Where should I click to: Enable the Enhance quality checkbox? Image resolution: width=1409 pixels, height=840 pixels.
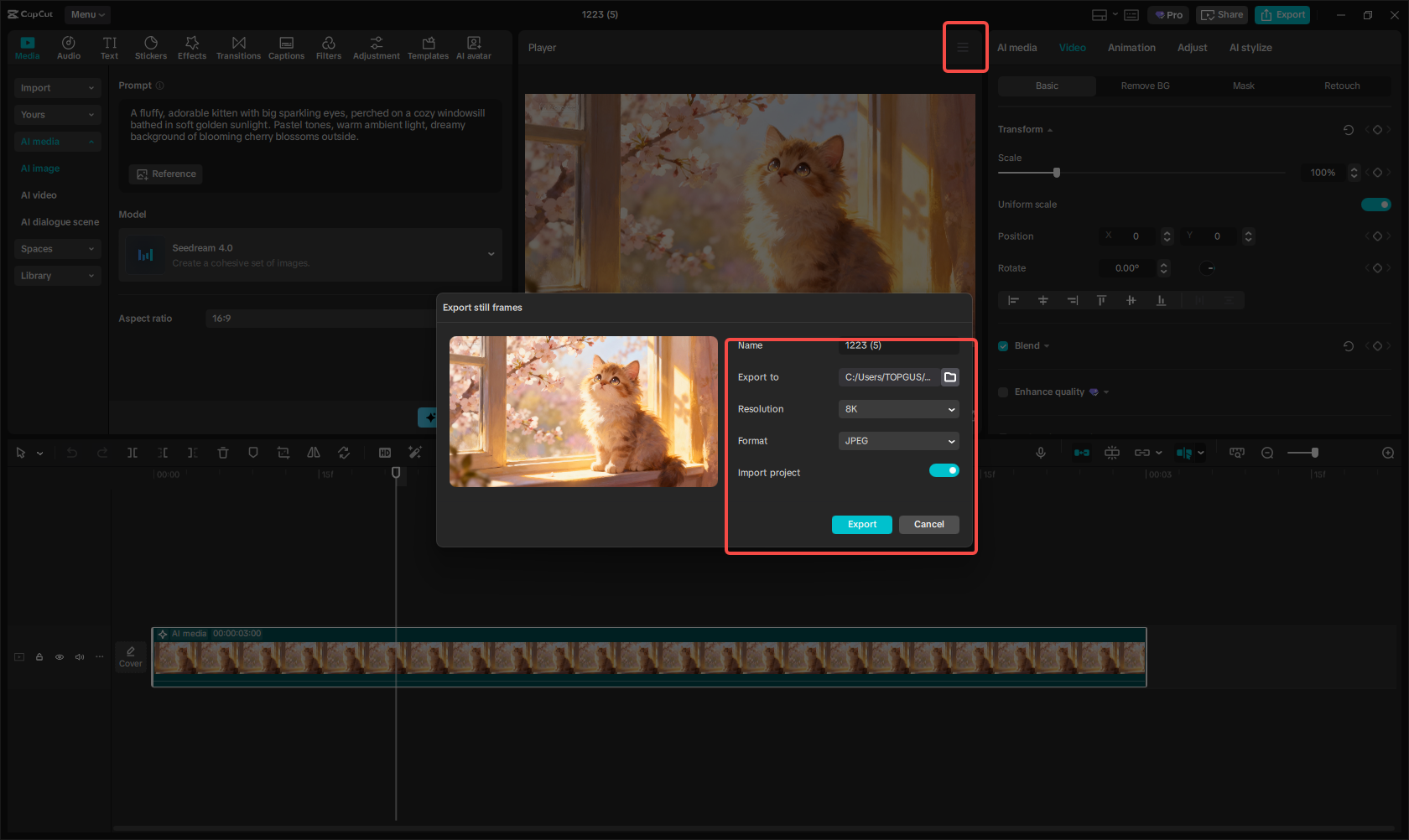(x=1003, y=391)
